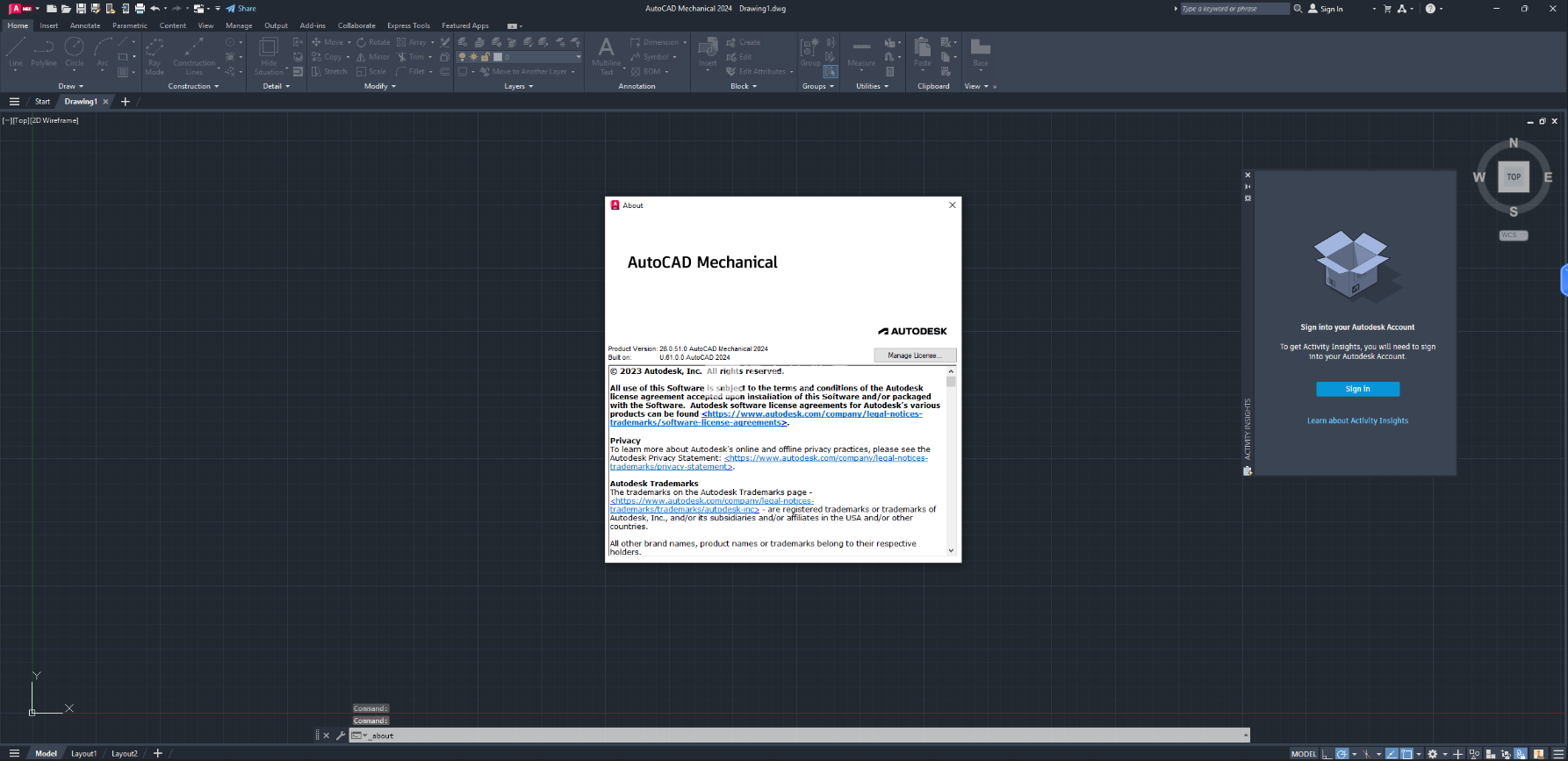Toggle Object Snap Tracking in status bar
The height and width of the screenshot is (761, 1568).
coord(1392,754)
